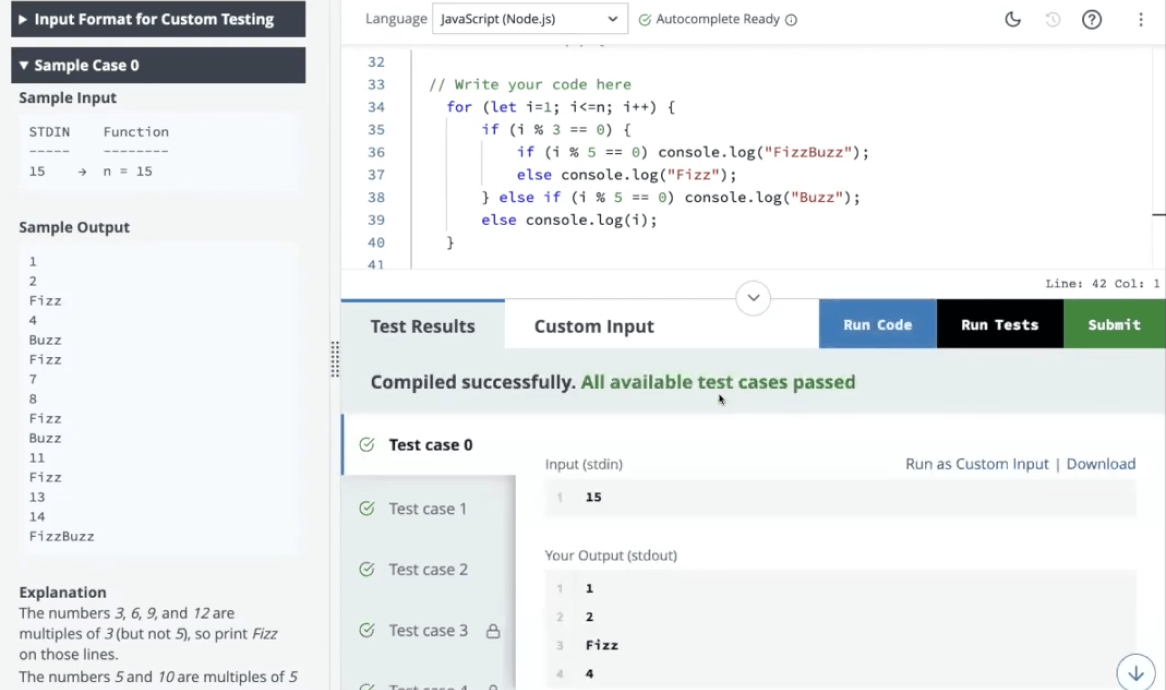Viewport: 1166px width, 690px height.
Task: Collapse results panel with chevron circle
Action: (753, 298)
